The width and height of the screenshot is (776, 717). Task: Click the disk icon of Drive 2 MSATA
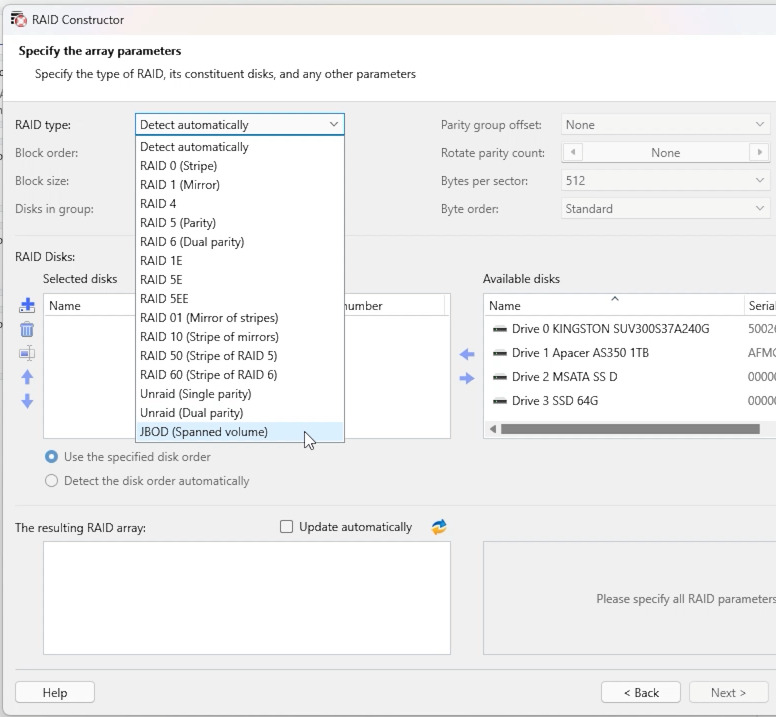pos(500,377)
